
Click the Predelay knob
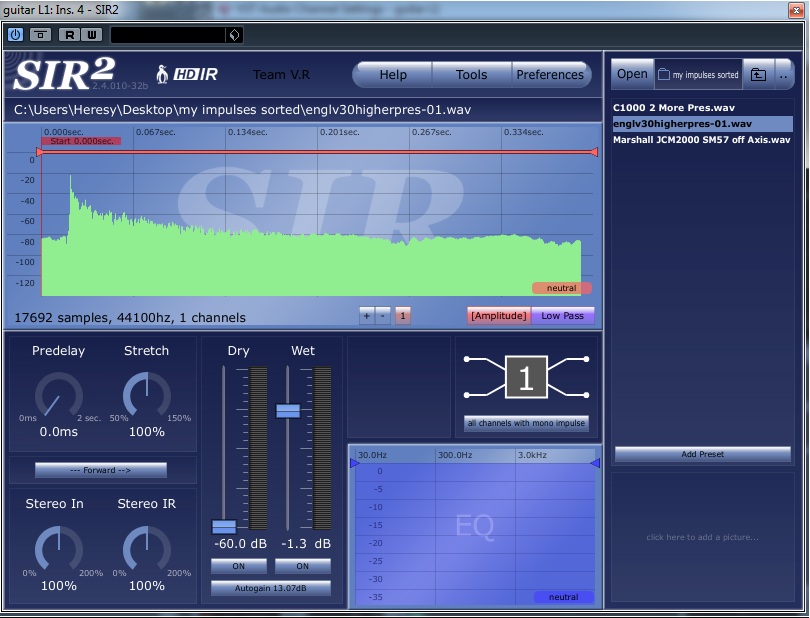[x=59, y=396]
